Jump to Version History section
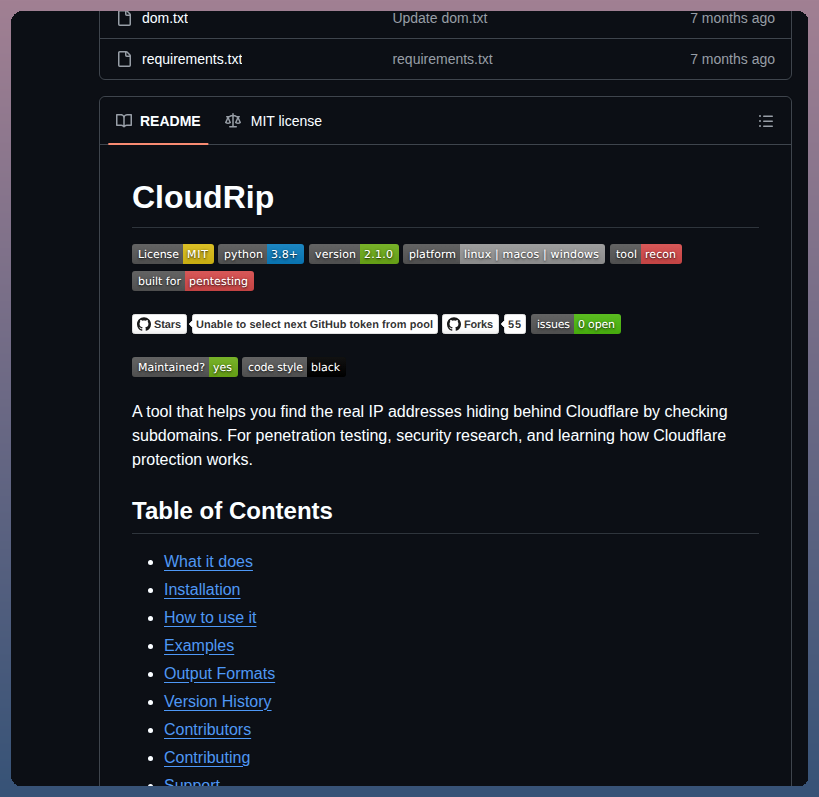 pos(218,701)
